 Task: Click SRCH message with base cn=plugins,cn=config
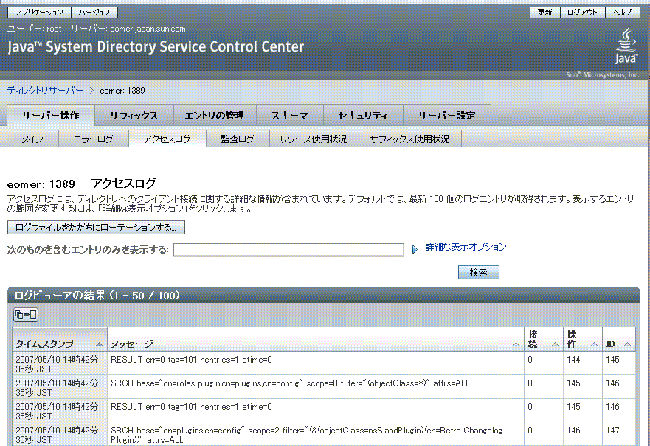[306, 434]
